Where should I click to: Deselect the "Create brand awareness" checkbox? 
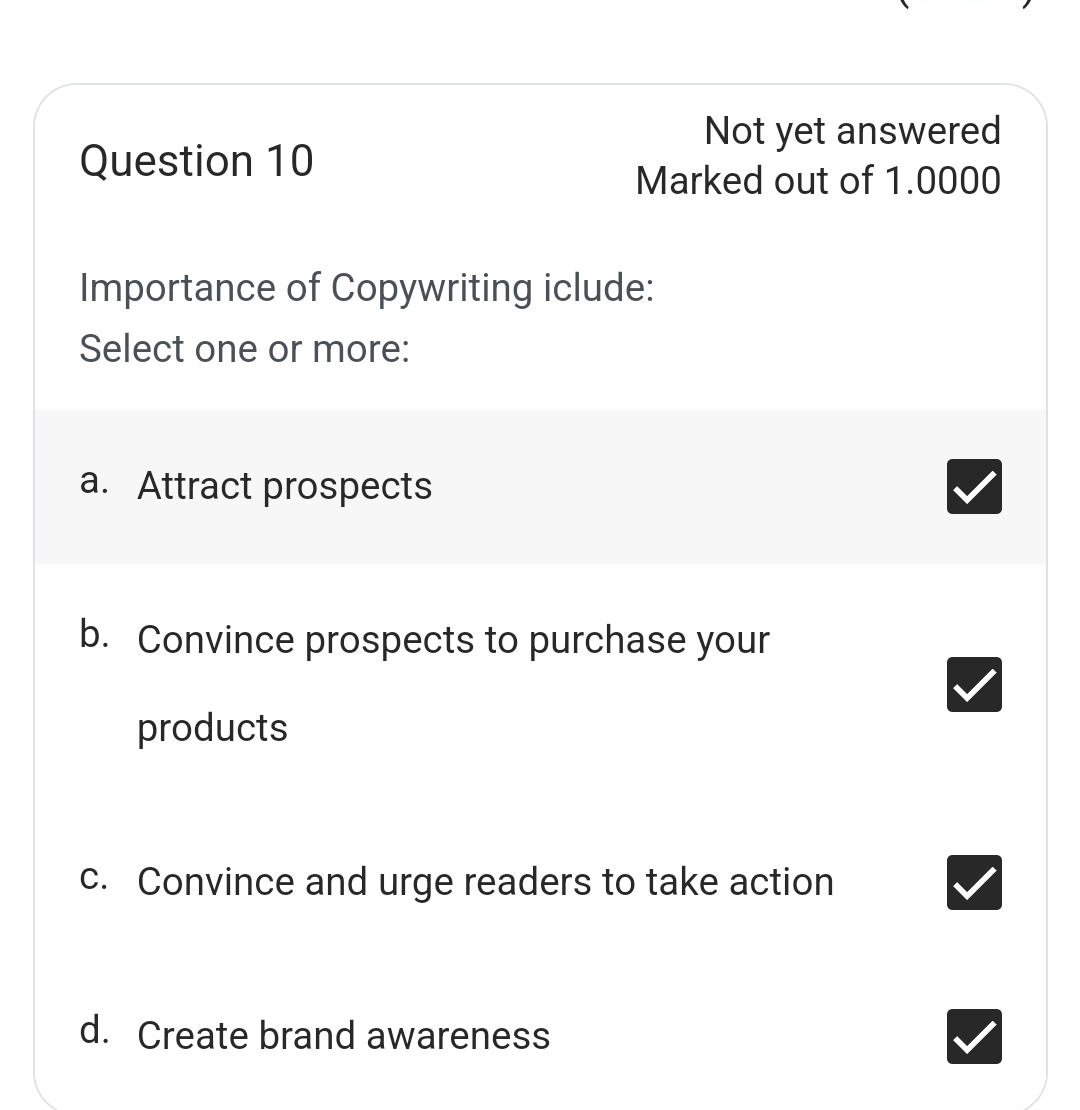pyautogui.click(x=974, y=1036)
